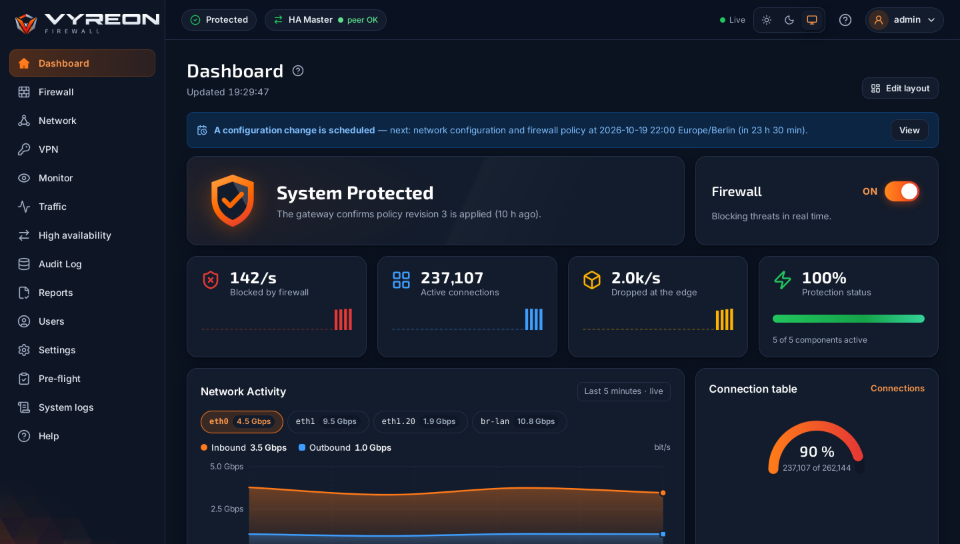Select the eth0 4.5 Gbps interface tab

[x=242, y=422]
